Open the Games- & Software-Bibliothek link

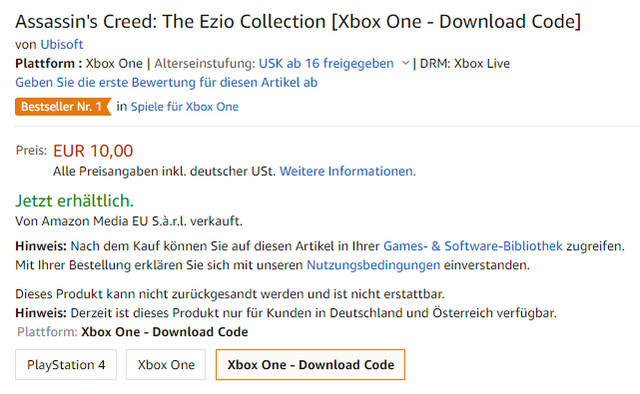(473, 246)
